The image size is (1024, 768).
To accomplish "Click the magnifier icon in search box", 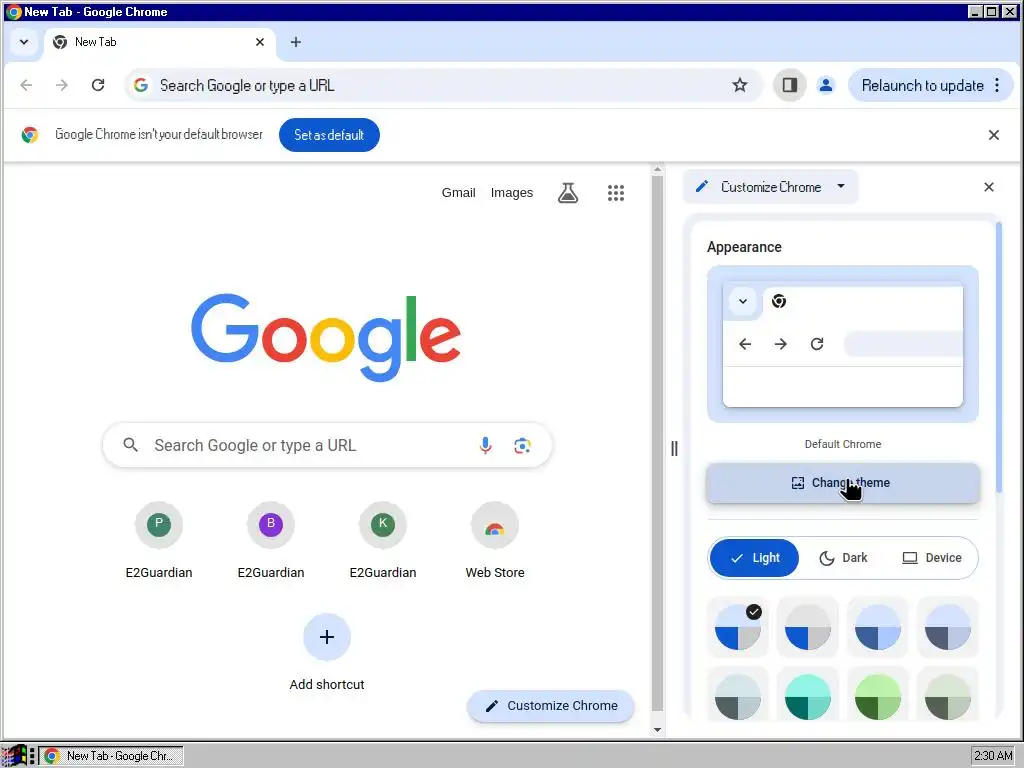I will pos(131,445).
